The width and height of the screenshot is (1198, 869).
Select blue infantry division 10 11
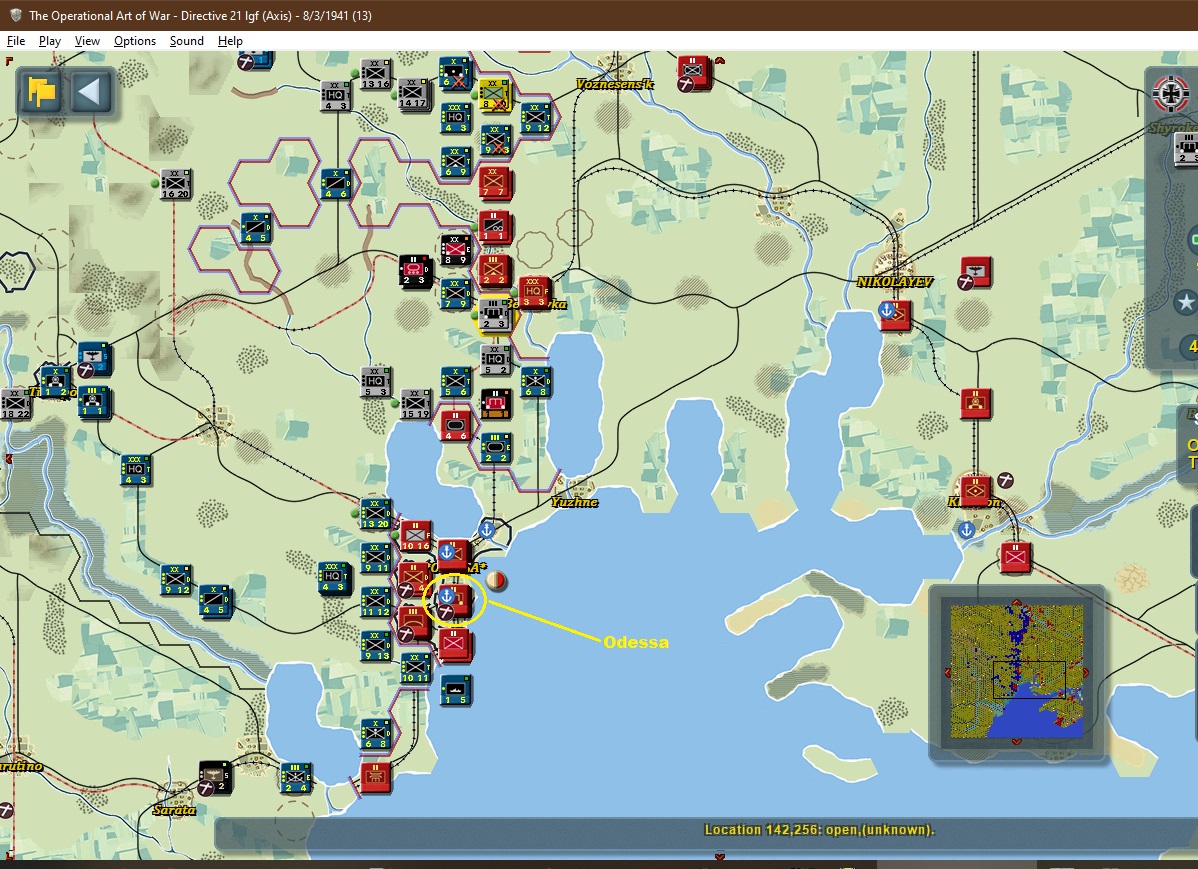click(x=415, y=666)
